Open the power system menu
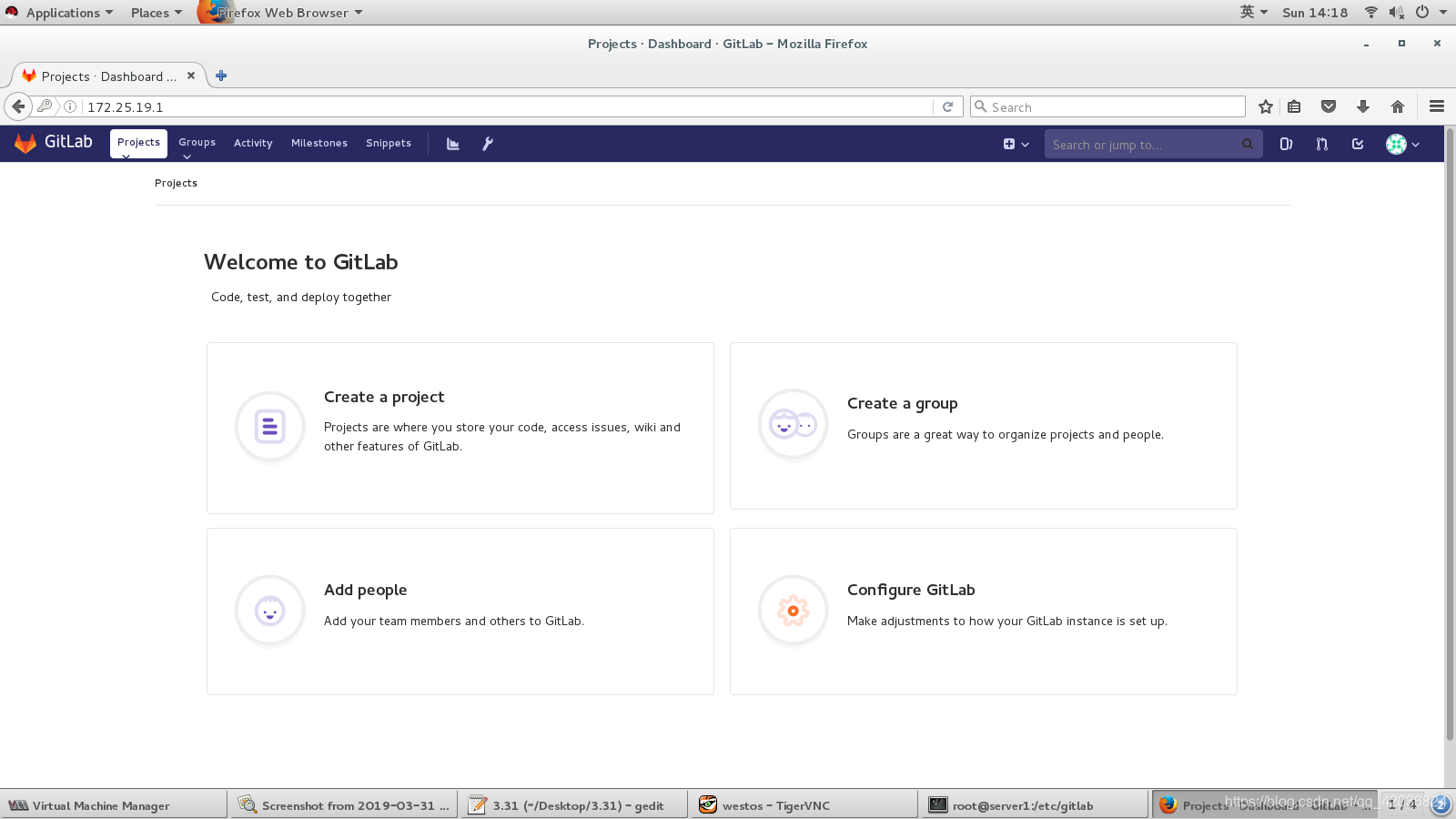 [1430, 12]
